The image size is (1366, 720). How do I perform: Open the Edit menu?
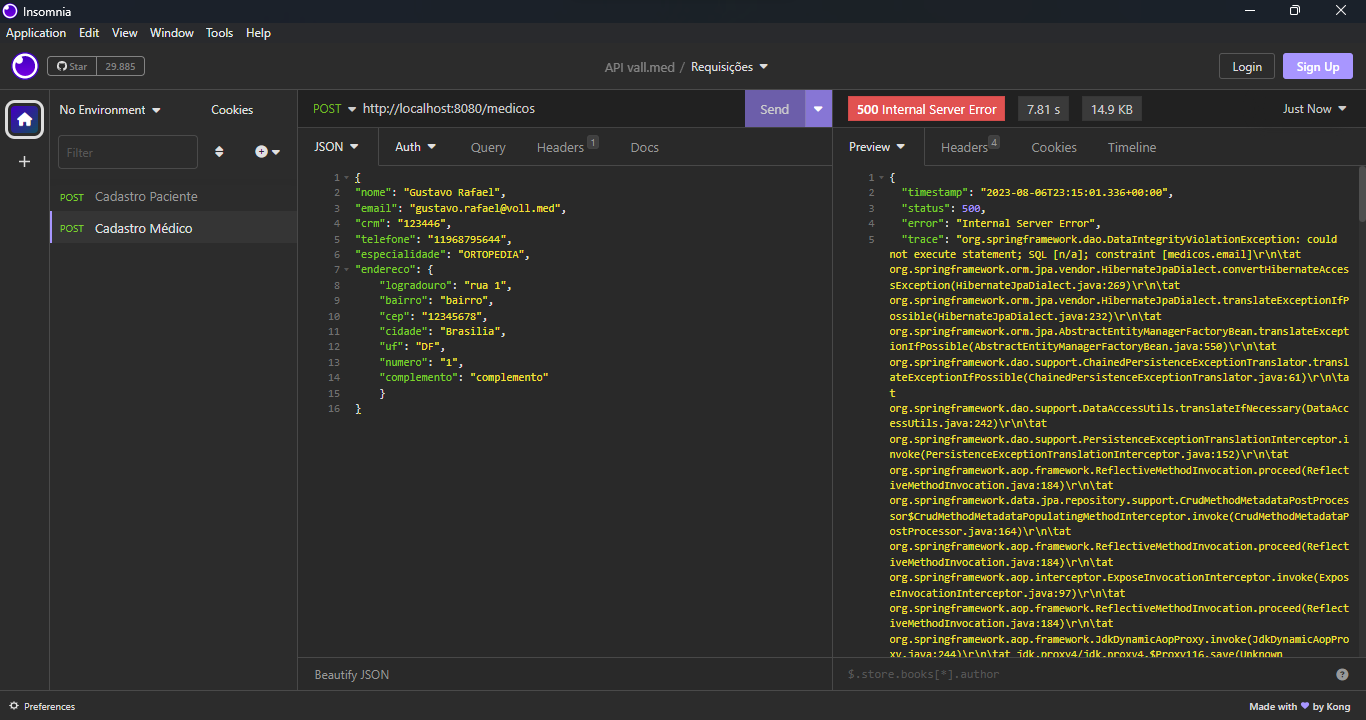[x=89, y=33]
